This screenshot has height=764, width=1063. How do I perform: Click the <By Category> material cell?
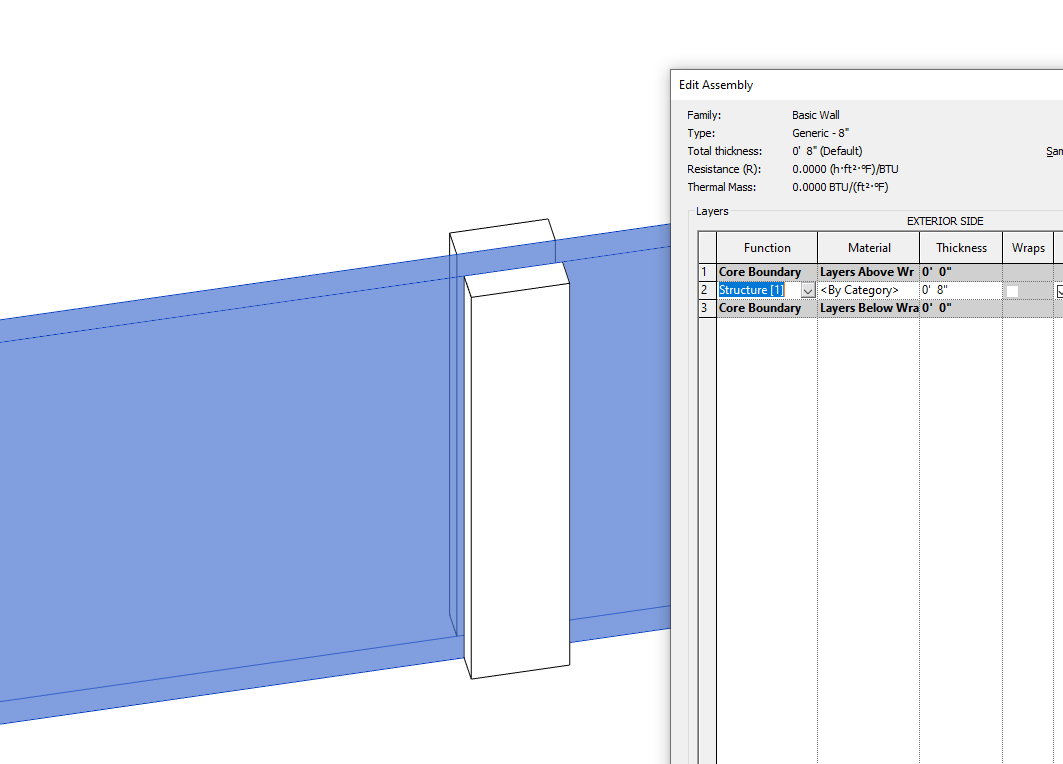(x=868, y=290)
